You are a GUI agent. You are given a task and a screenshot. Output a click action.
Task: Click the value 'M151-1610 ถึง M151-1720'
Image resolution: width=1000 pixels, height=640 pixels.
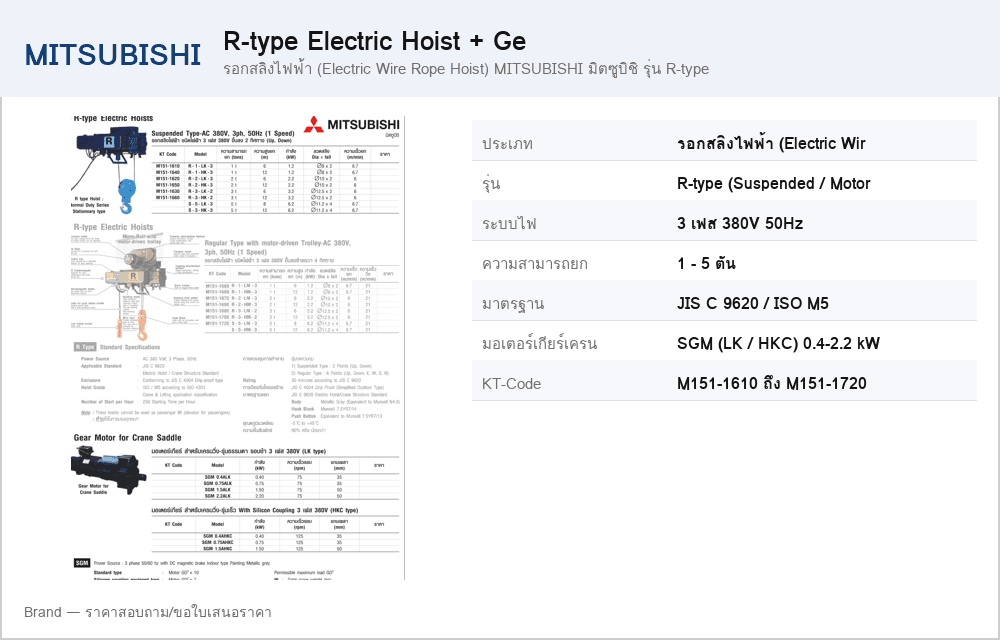point(772,384)
